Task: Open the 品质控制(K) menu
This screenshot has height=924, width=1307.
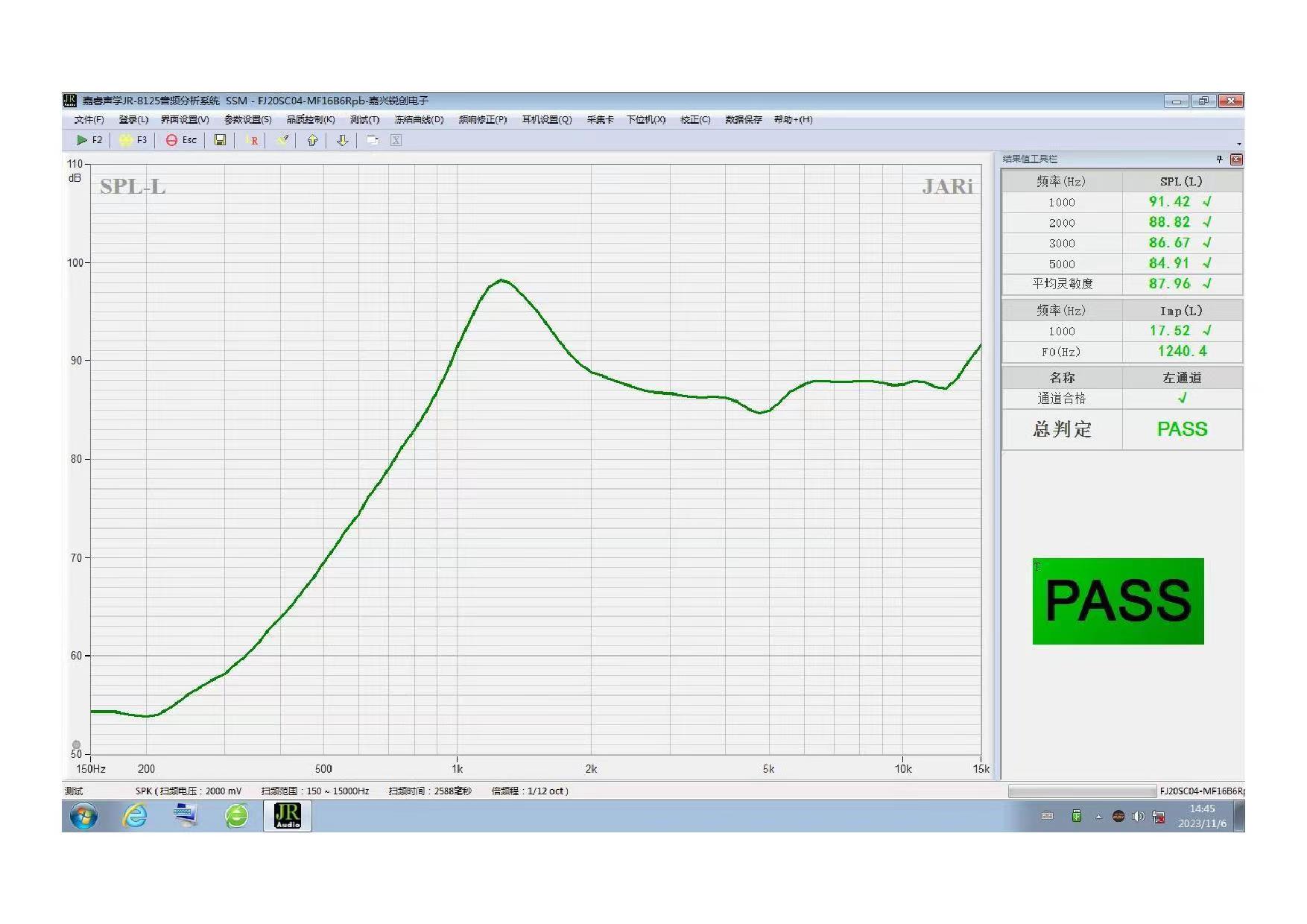Action: point(311,120)
